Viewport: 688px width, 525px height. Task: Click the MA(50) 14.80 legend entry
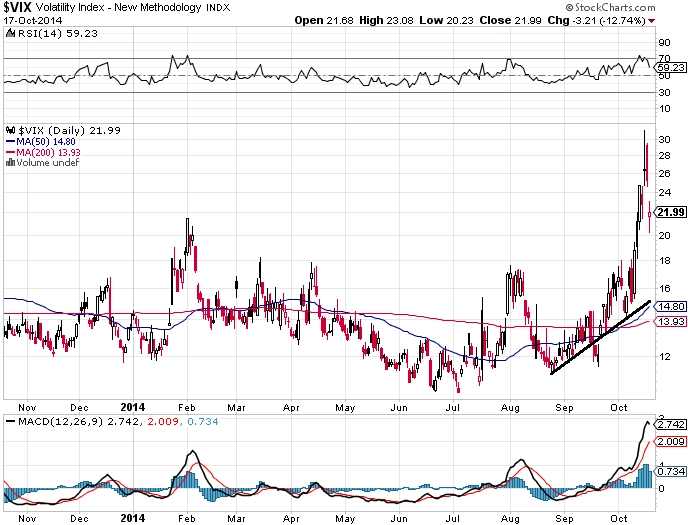(x=46, y=142)
